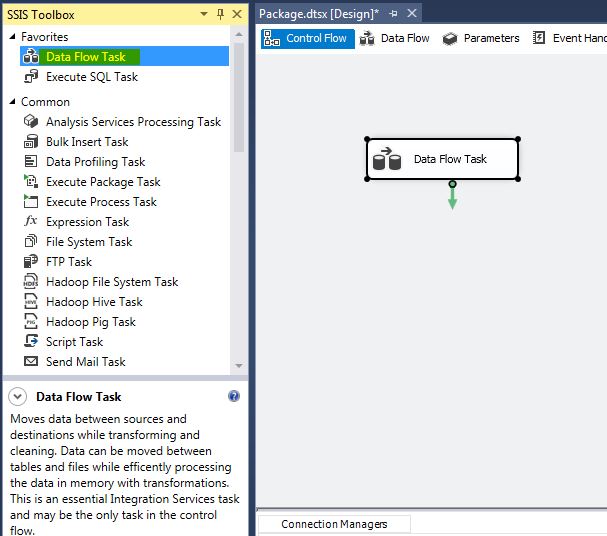This screenshot has height=536, width=607.
Task: Switch to the Control Flow tab
Action: 308,38
